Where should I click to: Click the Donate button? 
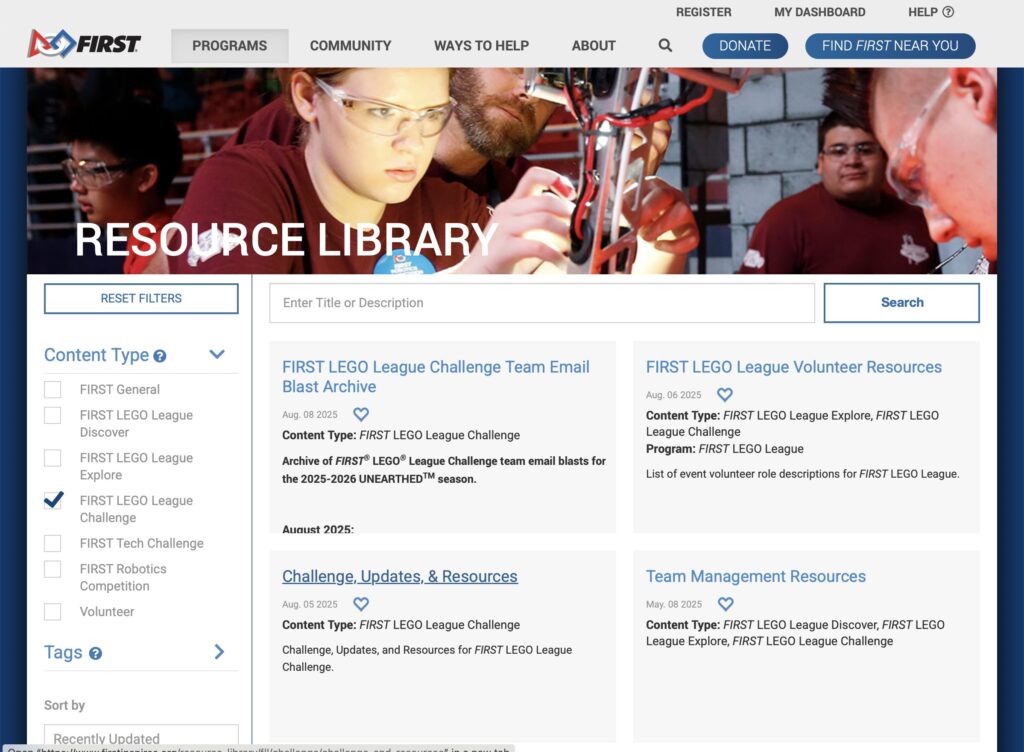click(x=744, y=46)
